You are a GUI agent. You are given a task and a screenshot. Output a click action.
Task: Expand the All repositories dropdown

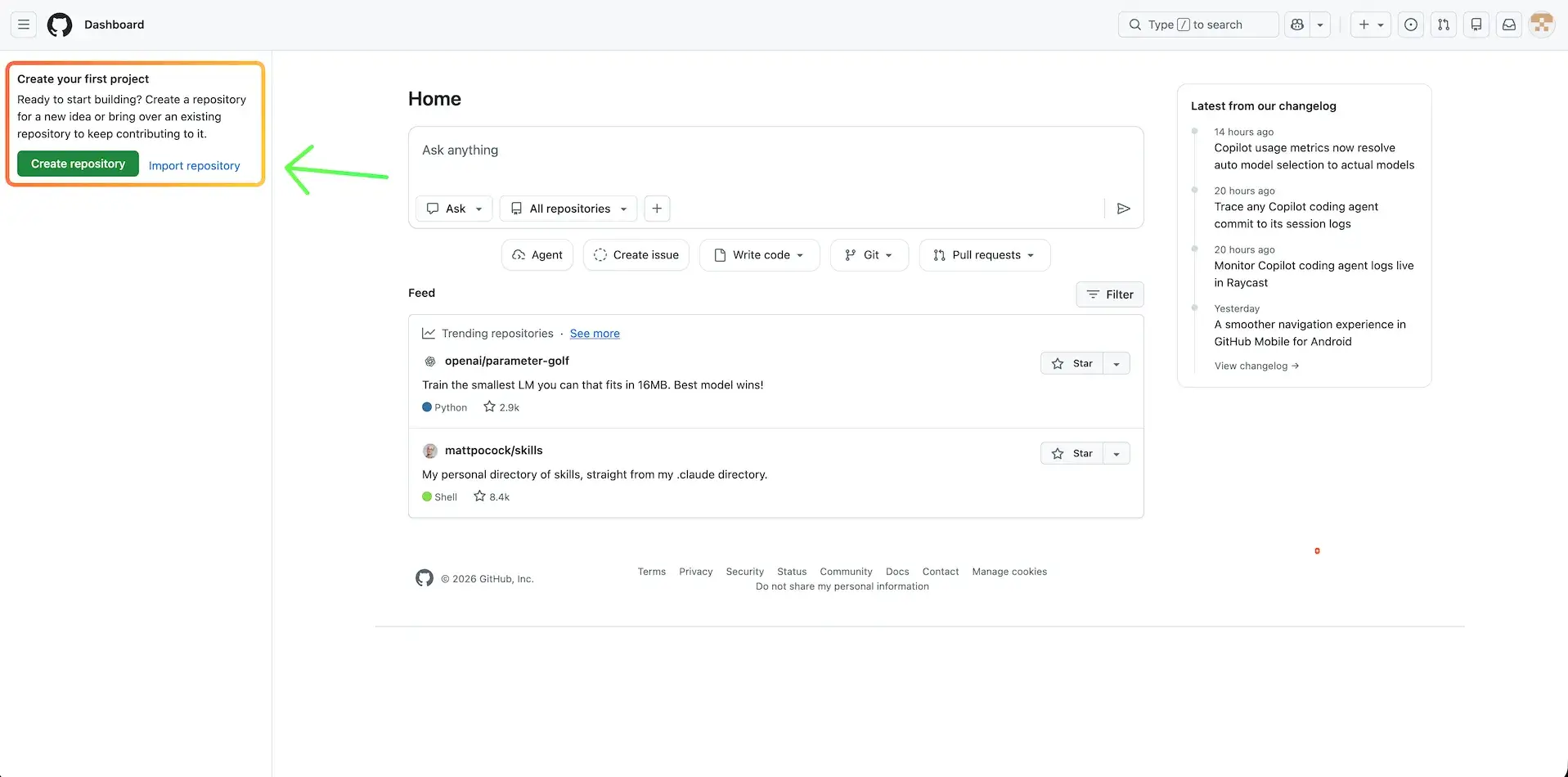coord(569,209)
